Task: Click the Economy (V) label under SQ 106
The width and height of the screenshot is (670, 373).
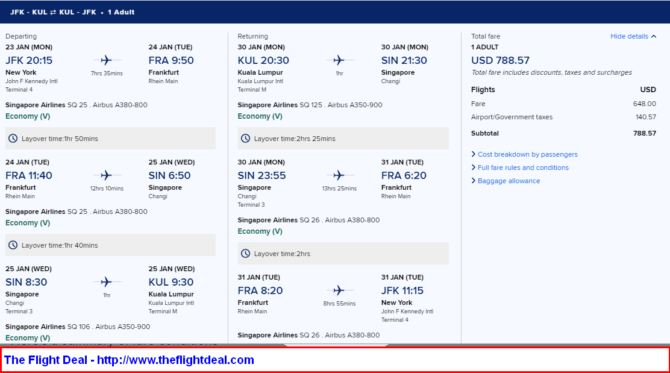Action: pyautogui.click(x=28, y=338)
